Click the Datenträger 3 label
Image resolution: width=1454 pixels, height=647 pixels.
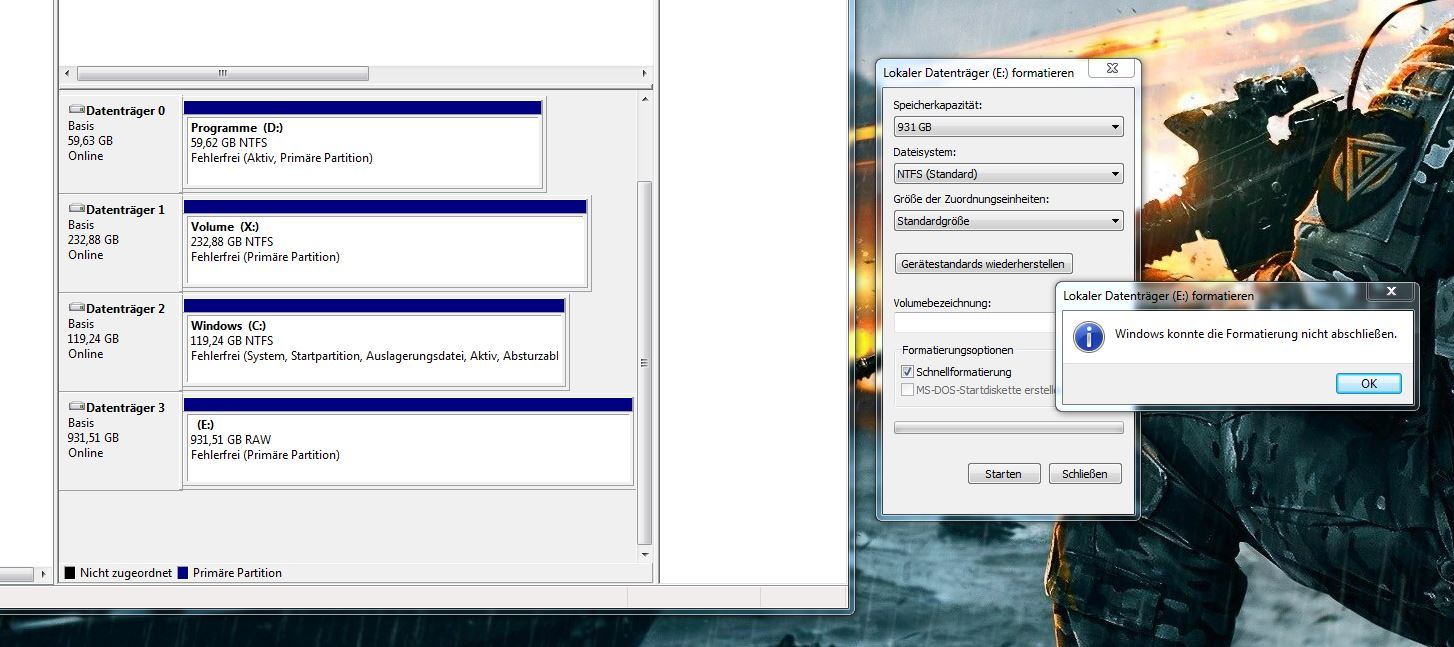[x=126, y=408]
